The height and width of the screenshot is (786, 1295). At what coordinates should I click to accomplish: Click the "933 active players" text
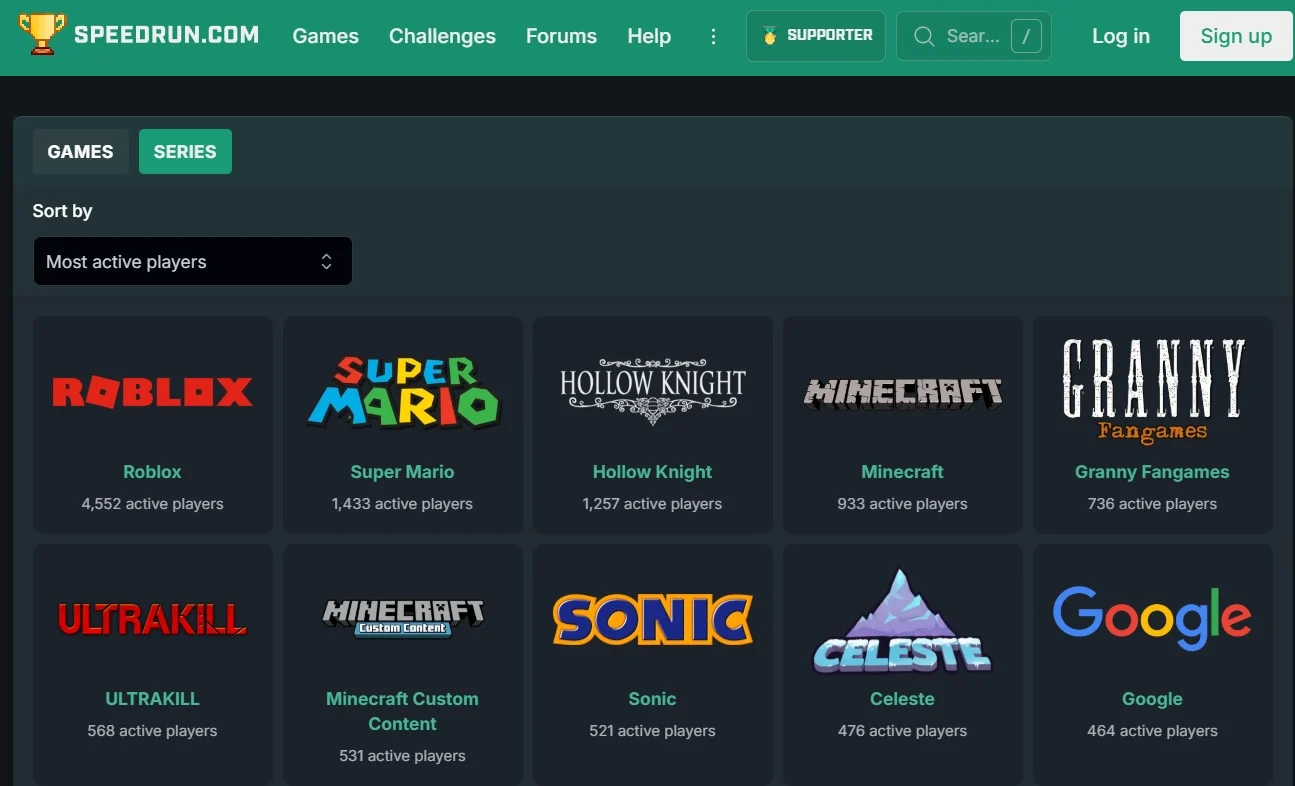click(902, 504)
